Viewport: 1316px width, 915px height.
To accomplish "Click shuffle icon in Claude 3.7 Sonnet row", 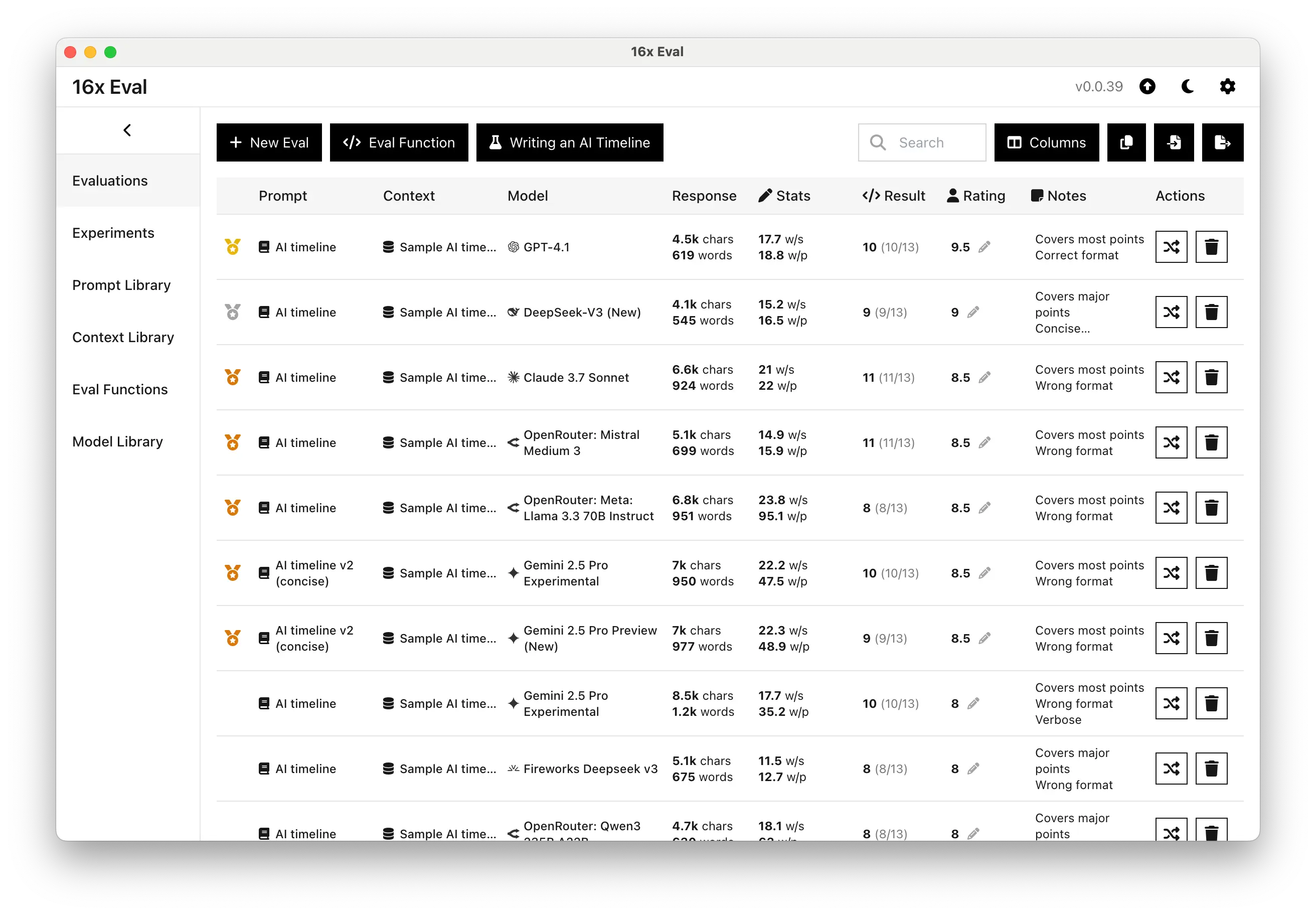I will (1171, 378).
